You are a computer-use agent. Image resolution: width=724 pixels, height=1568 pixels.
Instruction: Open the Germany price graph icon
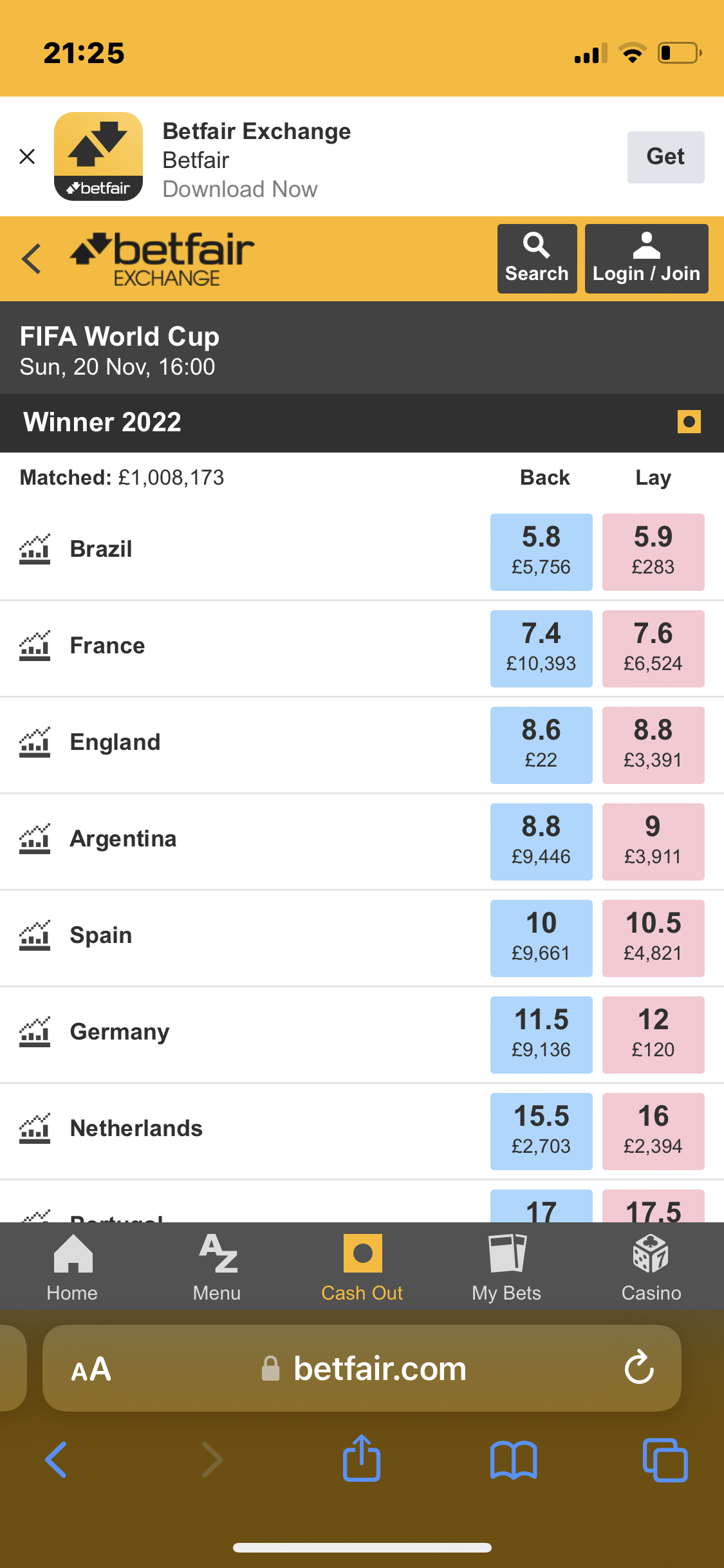point(35,1032)
